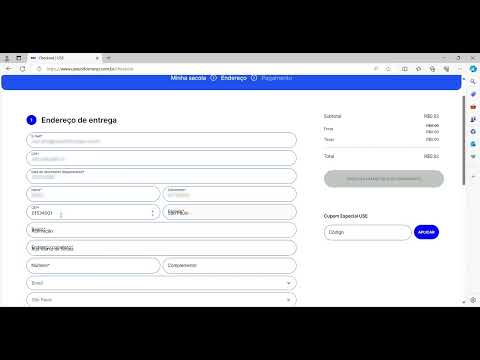
Task: Open the sidebar search icon
Action: click(x=473, y=81)
